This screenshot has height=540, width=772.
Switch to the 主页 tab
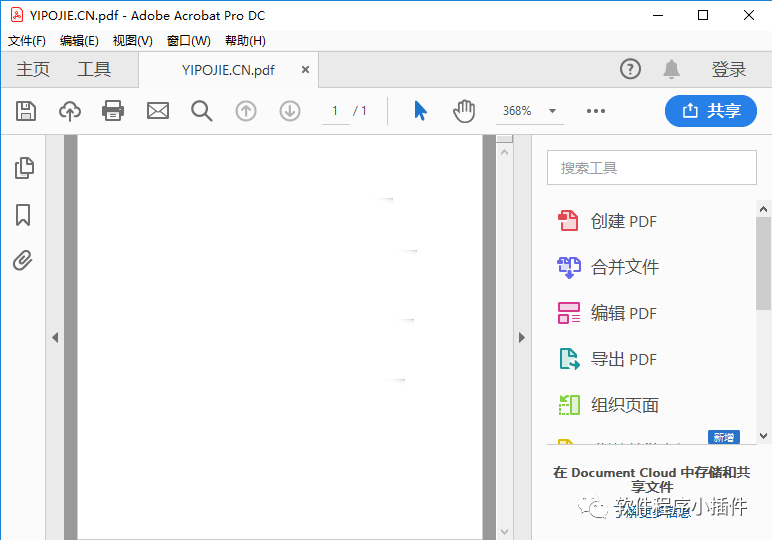(33, 69)
